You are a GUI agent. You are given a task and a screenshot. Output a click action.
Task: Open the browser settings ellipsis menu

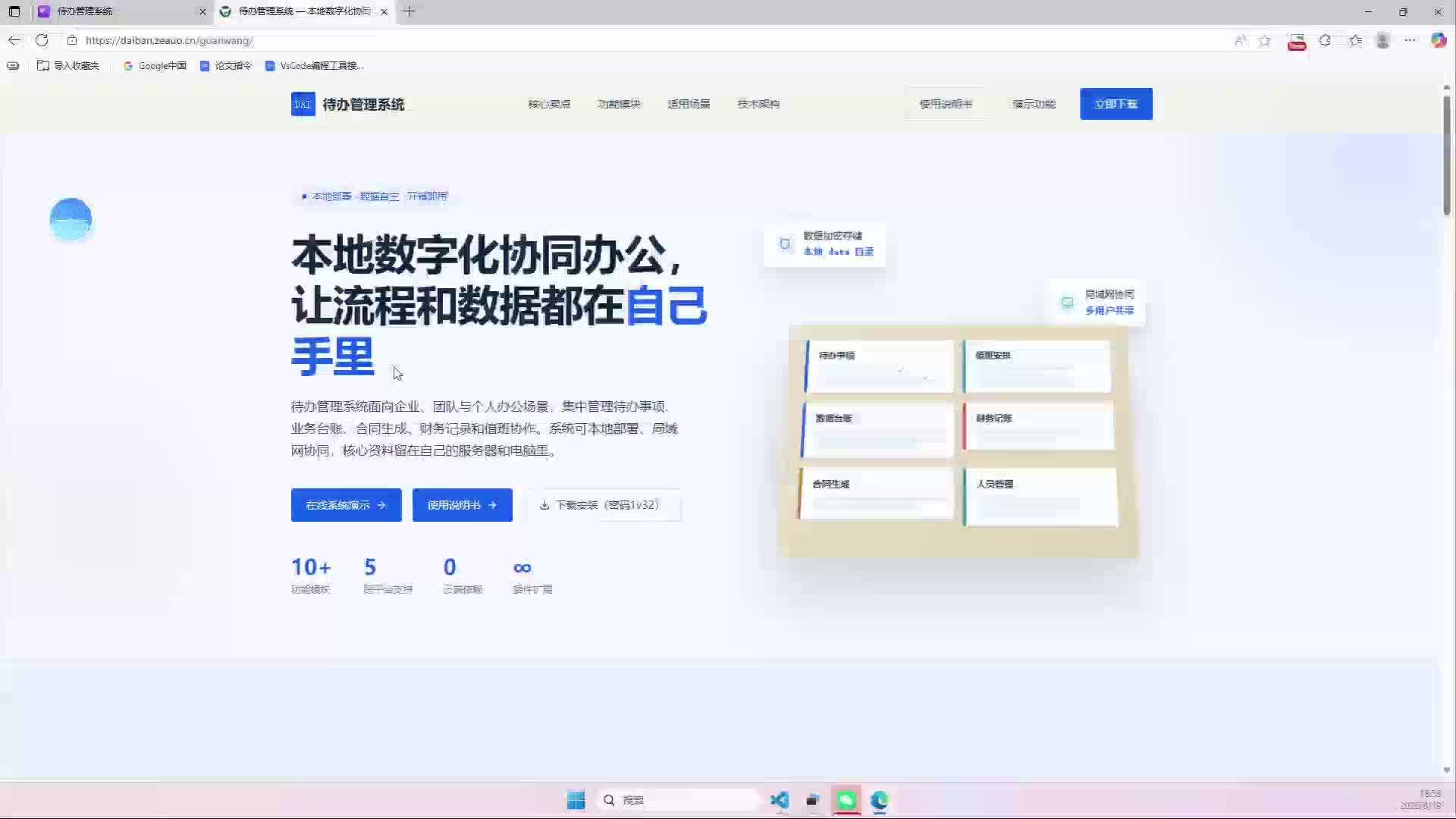(x=1410, y=41)
